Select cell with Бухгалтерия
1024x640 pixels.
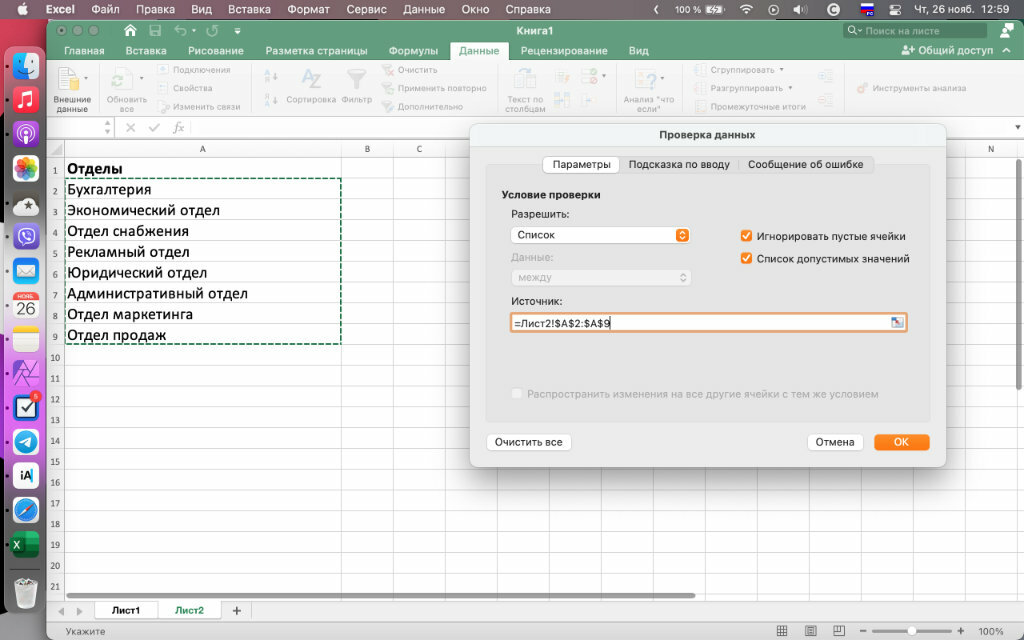[x=202, y=189]
